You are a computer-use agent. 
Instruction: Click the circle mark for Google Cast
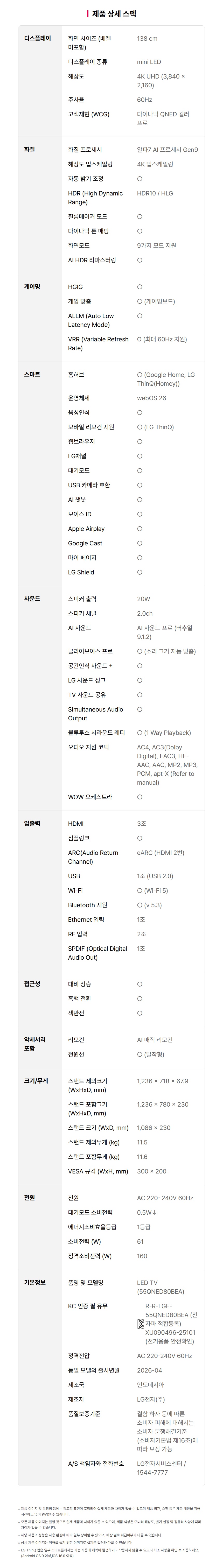(140, 544)
